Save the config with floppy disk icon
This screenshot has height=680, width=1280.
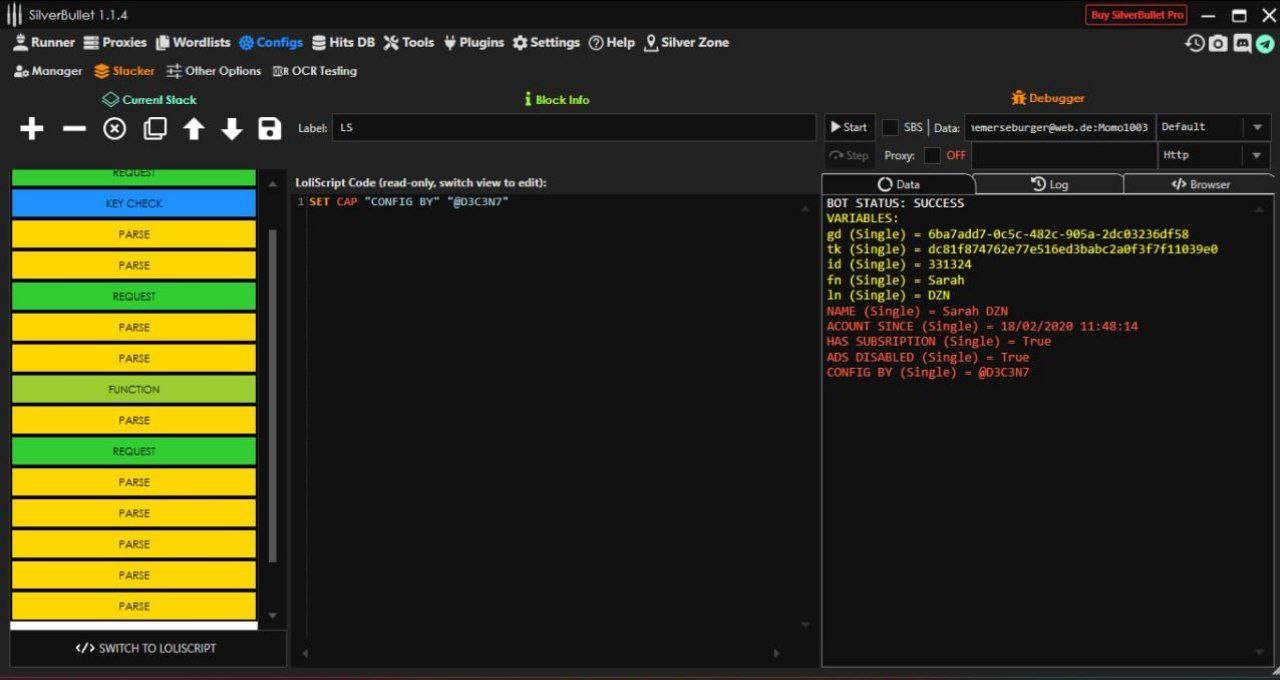(269, 129)
